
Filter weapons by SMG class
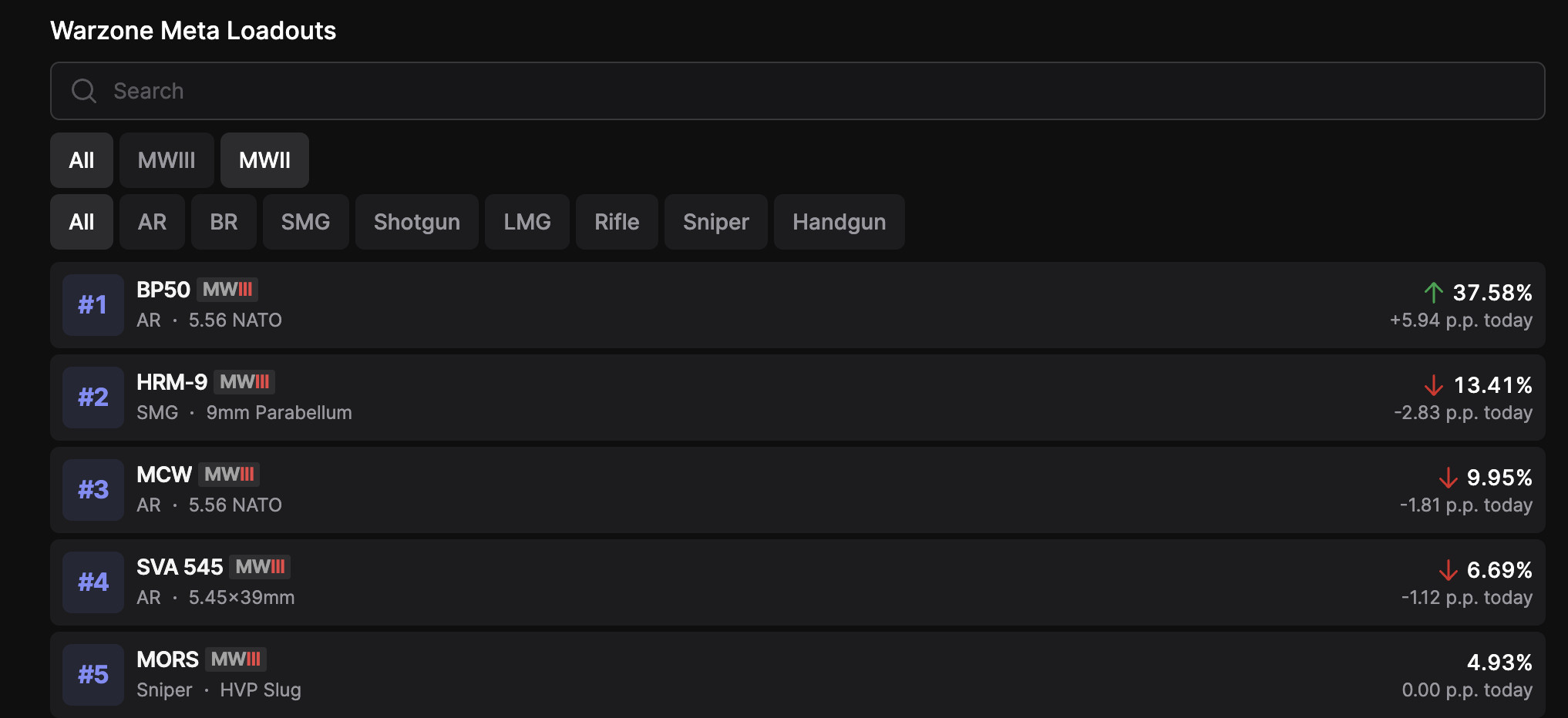[305, 222]
